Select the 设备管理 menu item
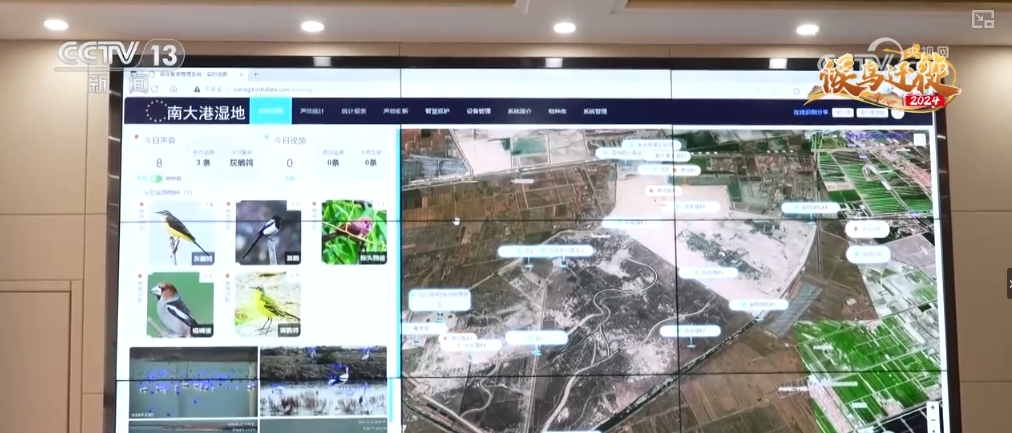 click(479, 111)
